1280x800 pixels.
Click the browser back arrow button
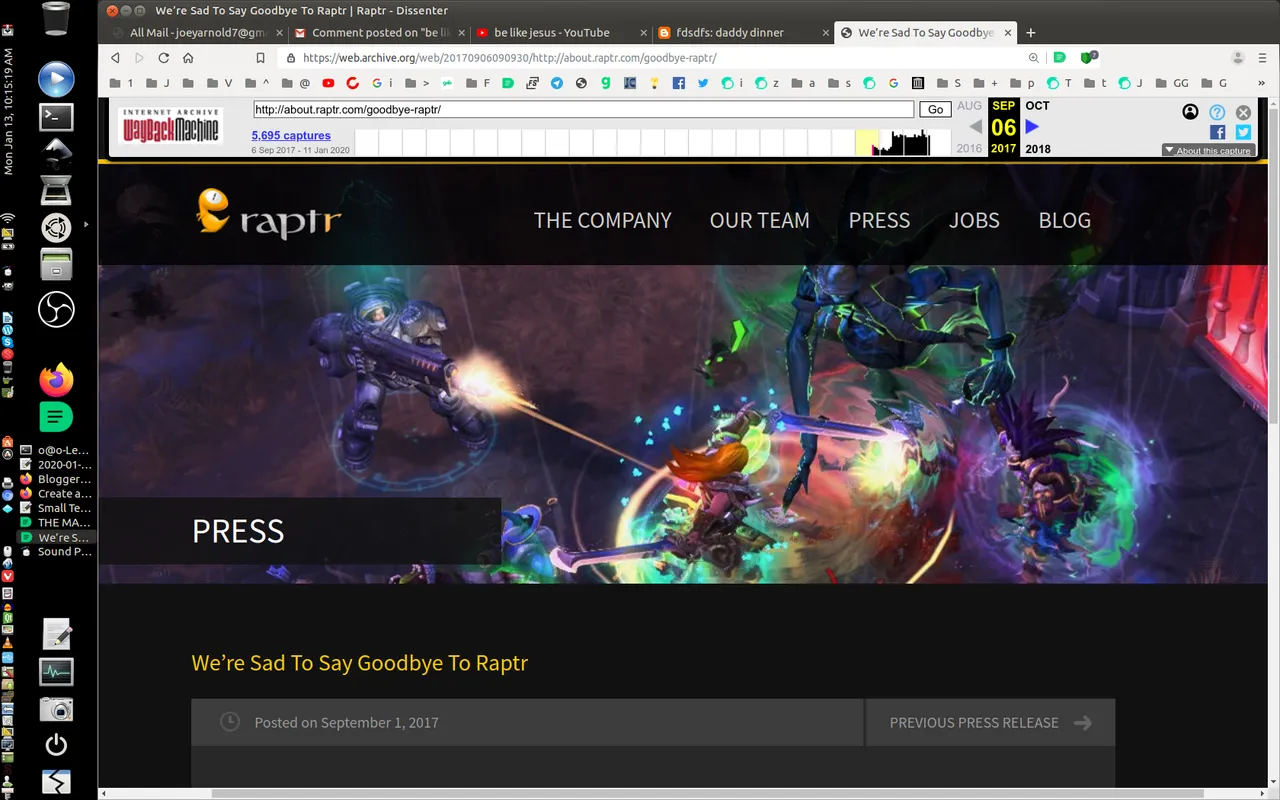tap(116, 58)
